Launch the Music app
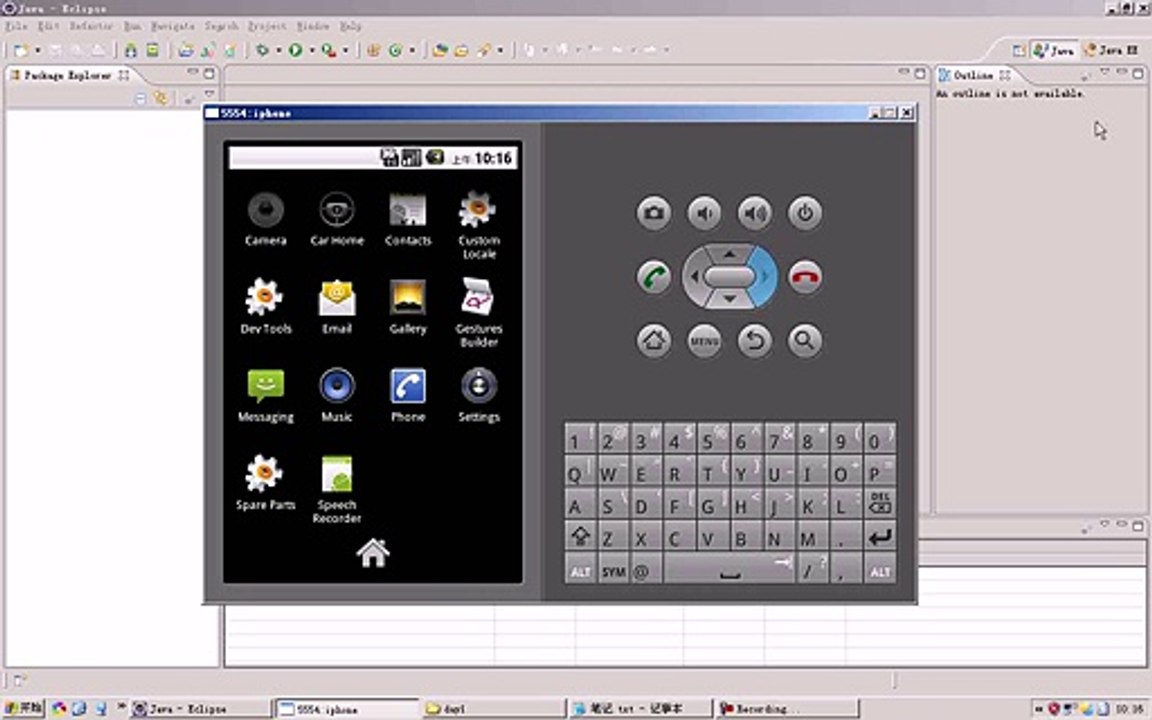1152x720 pixels. (x=336, y=395)
